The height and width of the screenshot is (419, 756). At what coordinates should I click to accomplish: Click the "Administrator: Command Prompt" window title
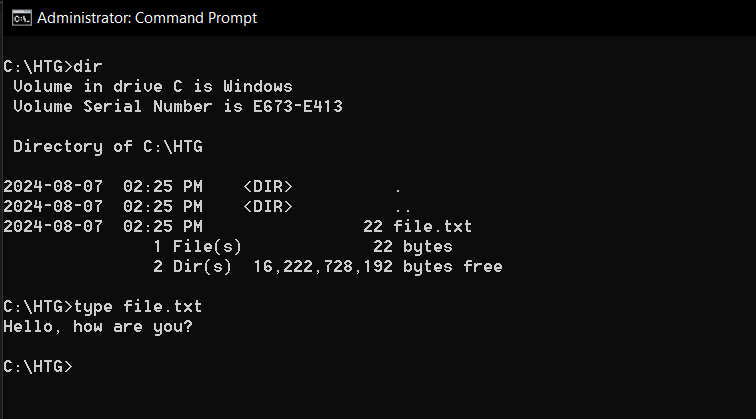click(147, 18)
